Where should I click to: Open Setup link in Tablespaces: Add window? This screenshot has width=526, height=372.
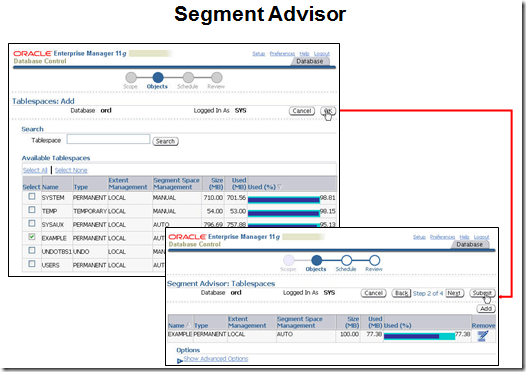point(259,54)
